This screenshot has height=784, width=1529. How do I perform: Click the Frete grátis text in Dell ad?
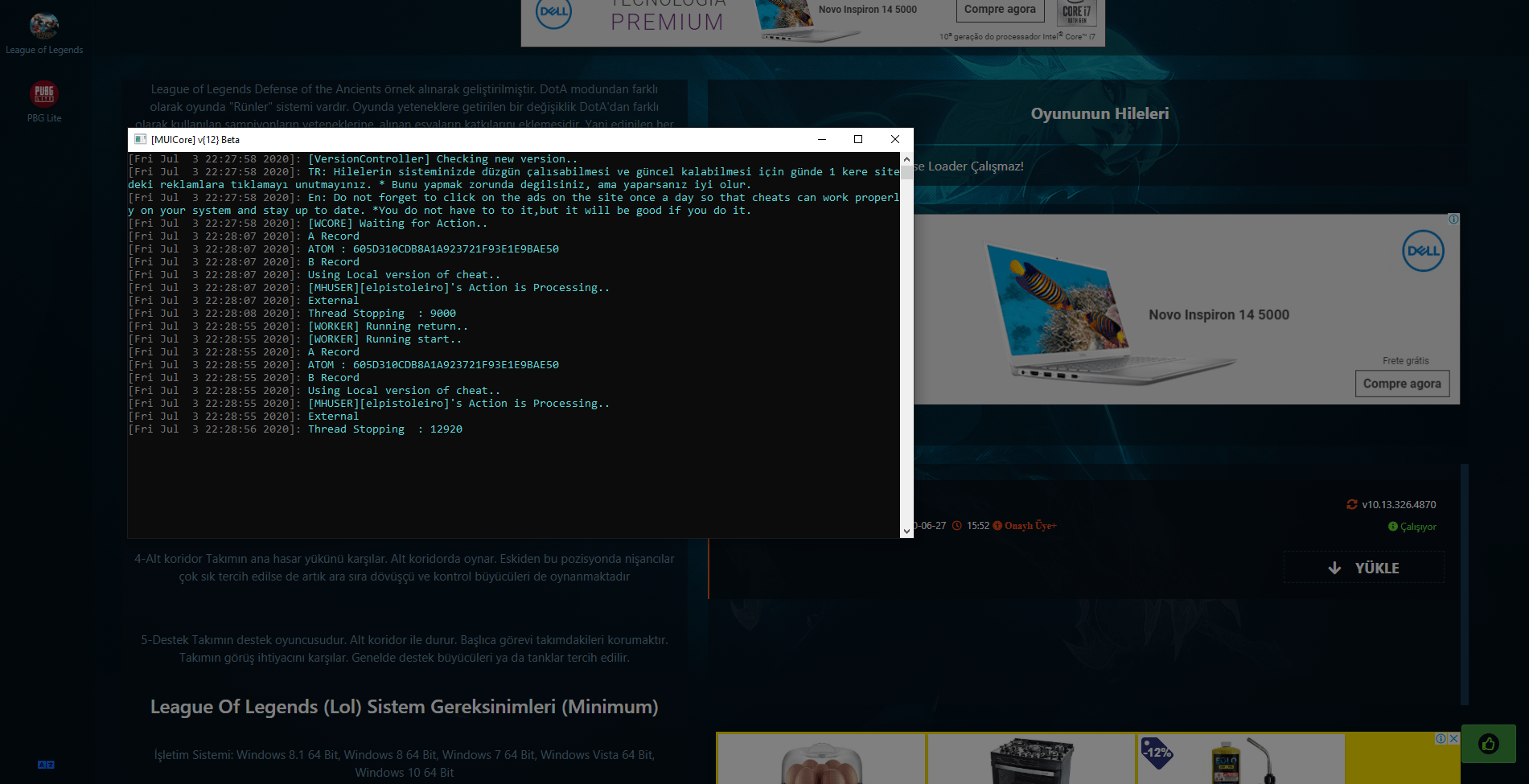coord(1406,361)
